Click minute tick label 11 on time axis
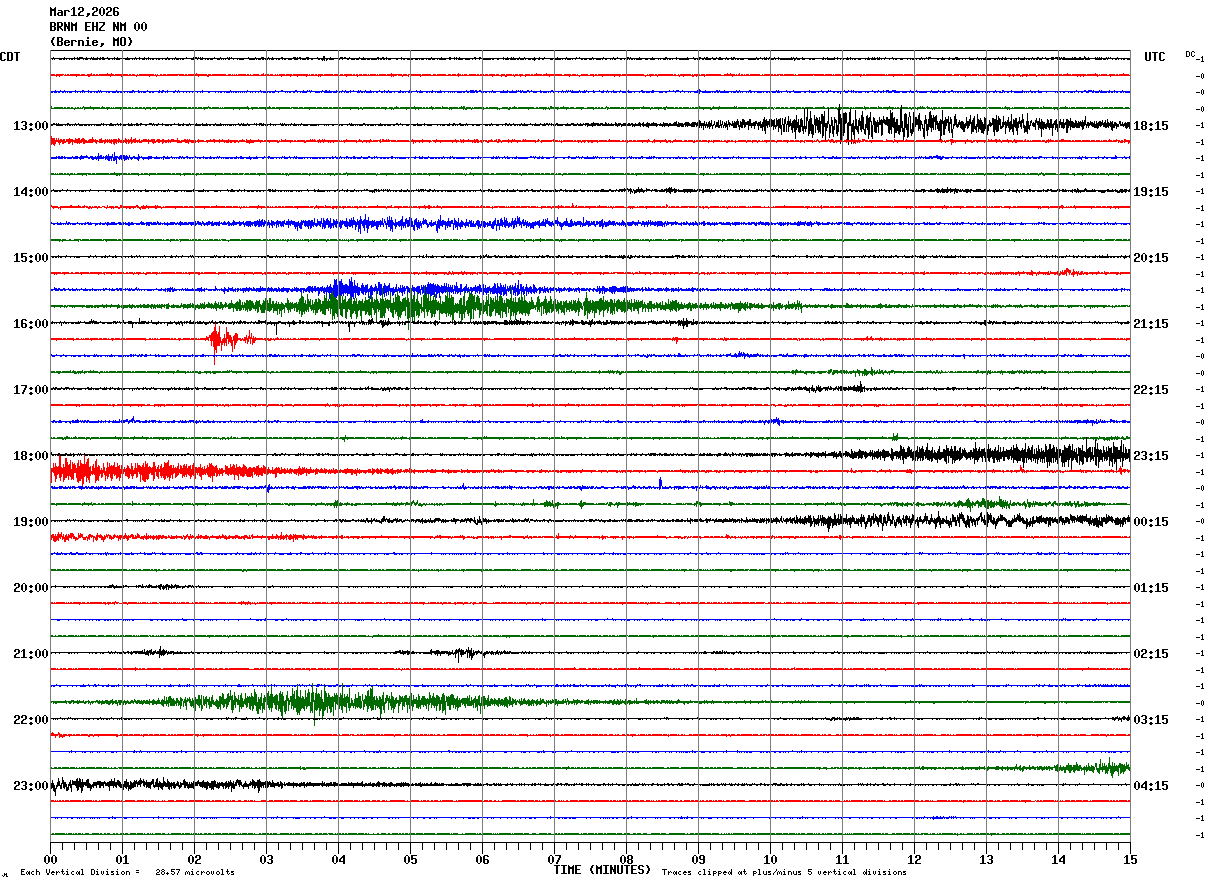The width and height of the screenshot is (1210, 886). click(x=842, y=859)
